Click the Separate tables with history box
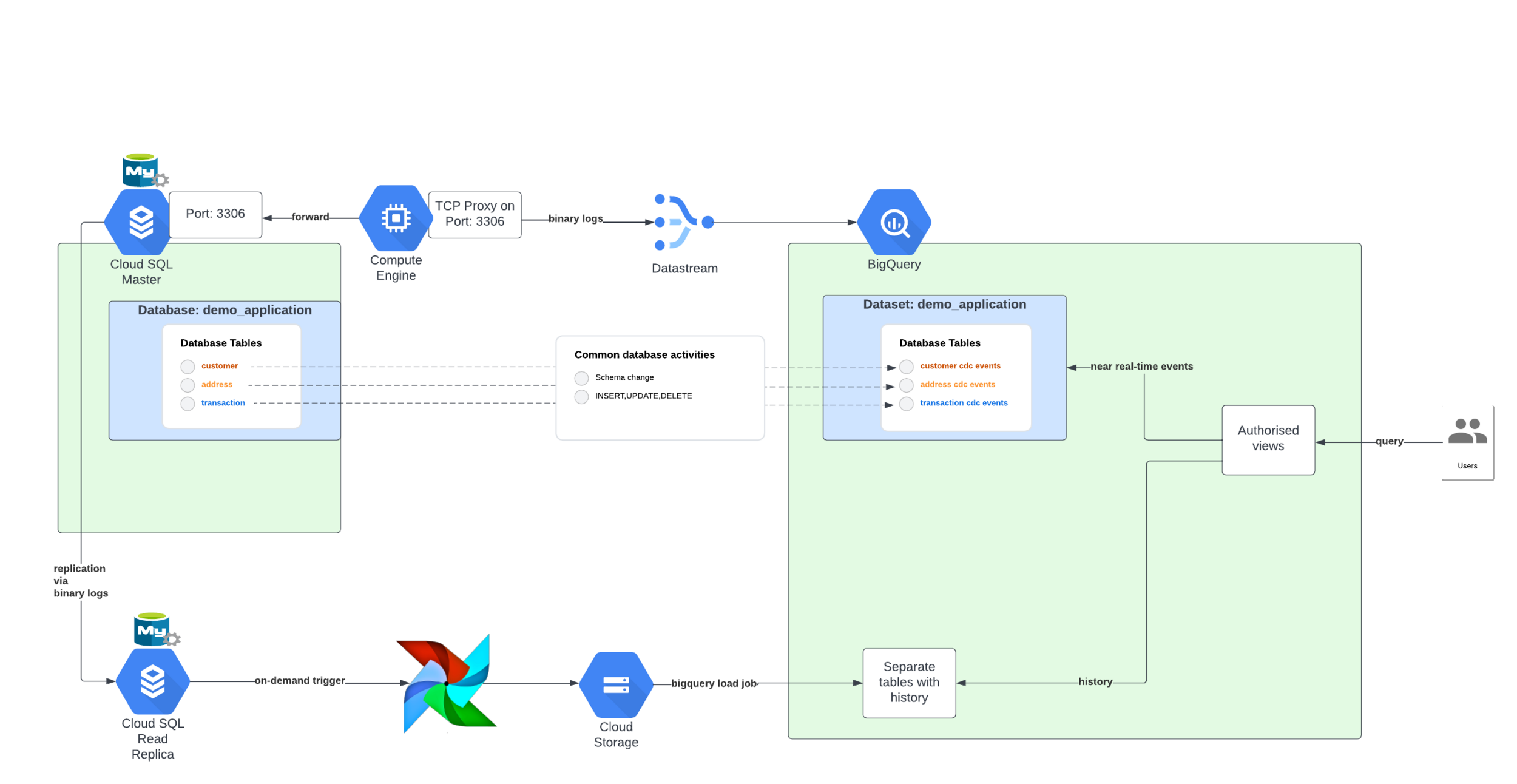 point(908,682)
